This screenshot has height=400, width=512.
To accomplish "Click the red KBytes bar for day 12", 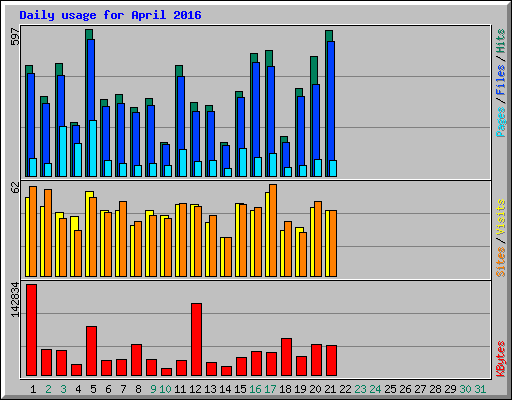I will click(196, 340).
